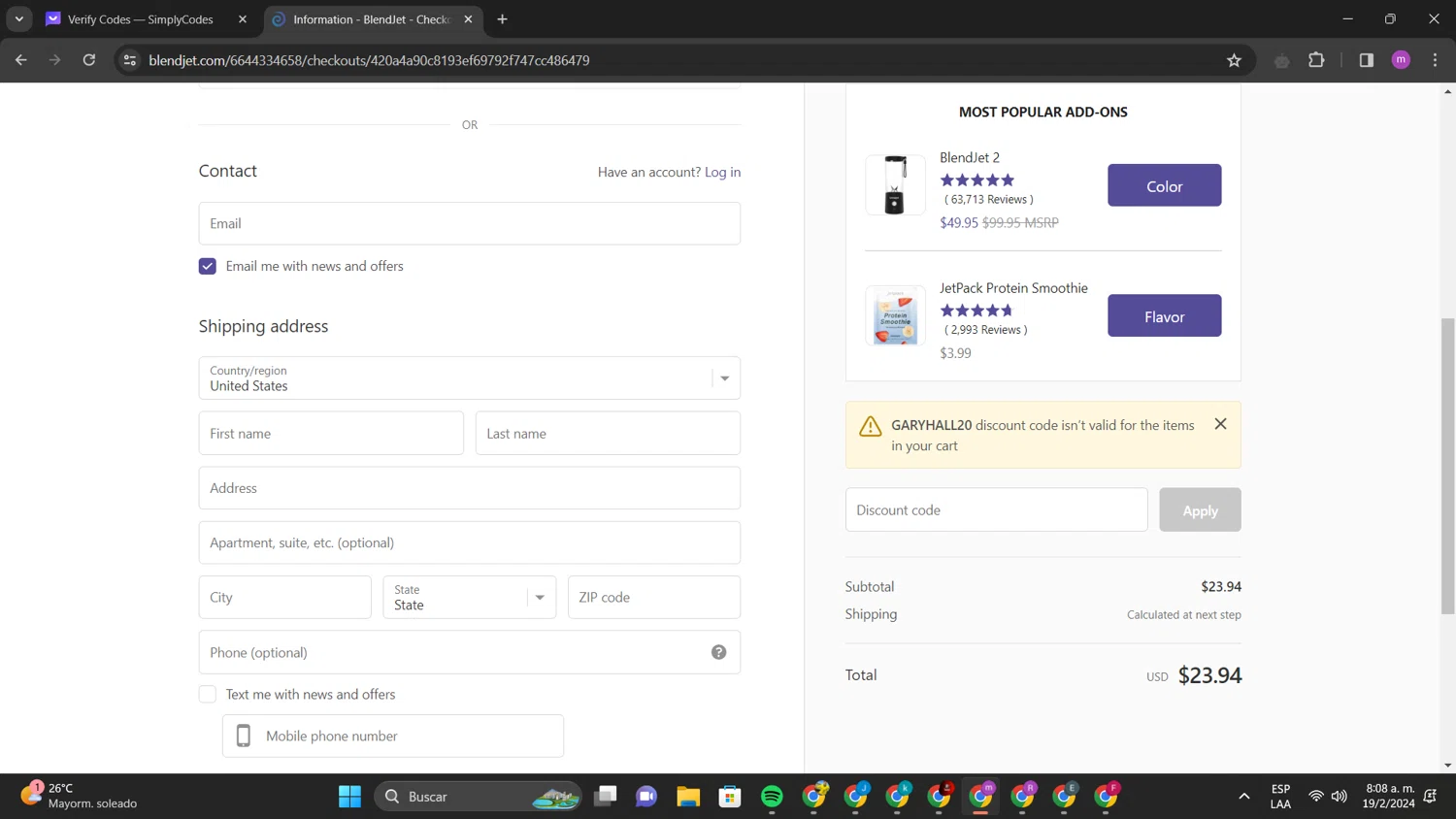Expand the State dropdown
Image resolution: width=1456 pixels, height=819 pixels.
(470, 597)
